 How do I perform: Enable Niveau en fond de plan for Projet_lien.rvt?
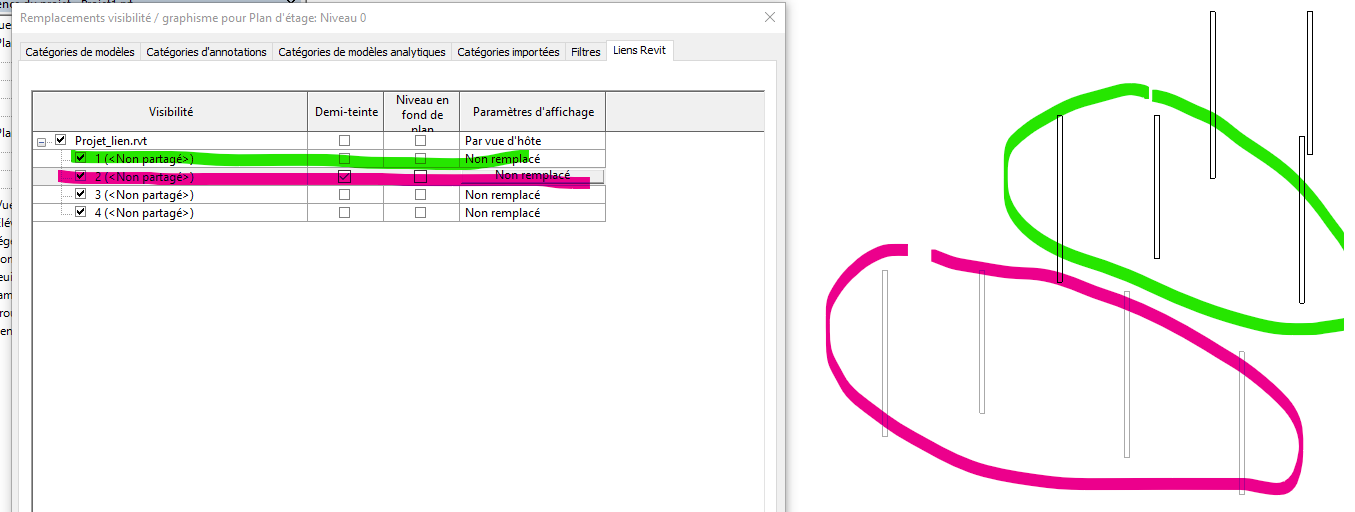coord(420,141)
